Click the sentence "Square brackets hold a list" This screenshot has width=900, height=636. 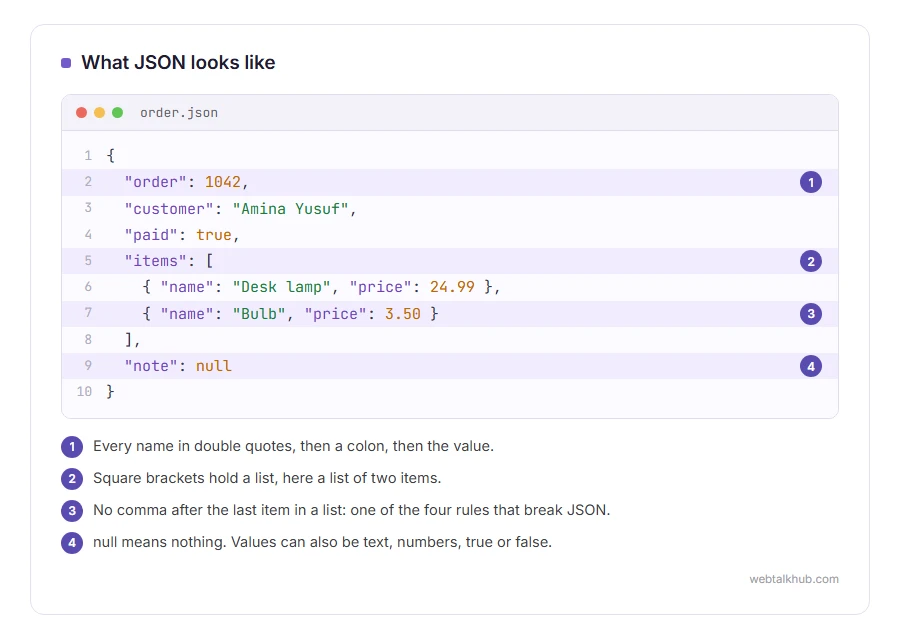pyautogui.click(x=267, y=478)
